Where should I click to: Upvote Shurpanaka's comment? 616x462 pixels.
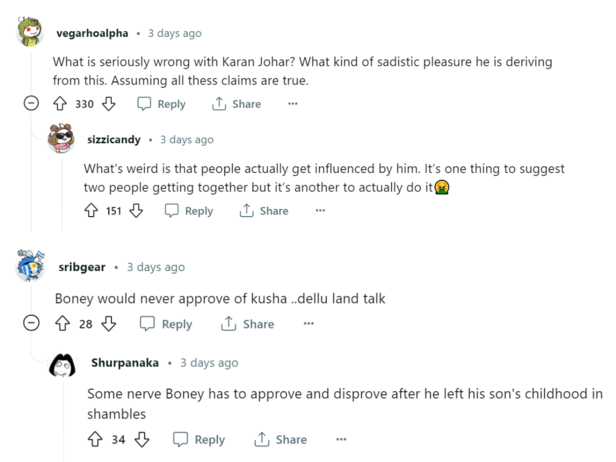pos(95,439)
